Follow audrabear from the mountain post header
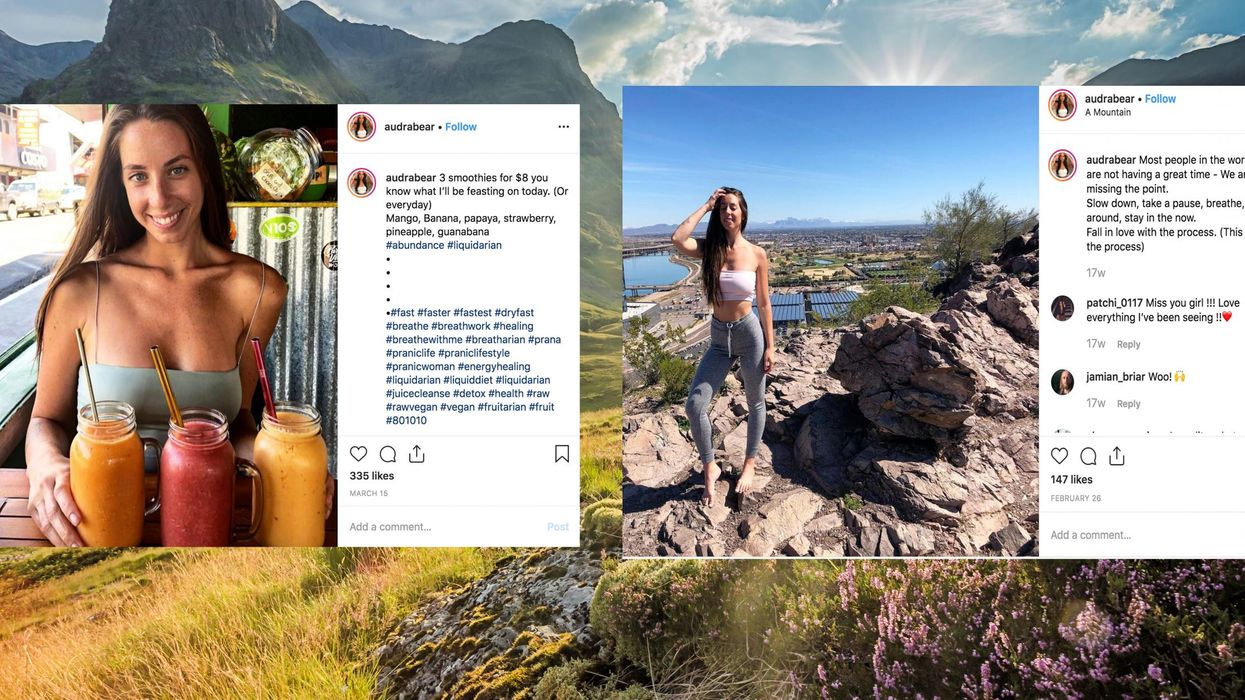 coord(1161,99)
